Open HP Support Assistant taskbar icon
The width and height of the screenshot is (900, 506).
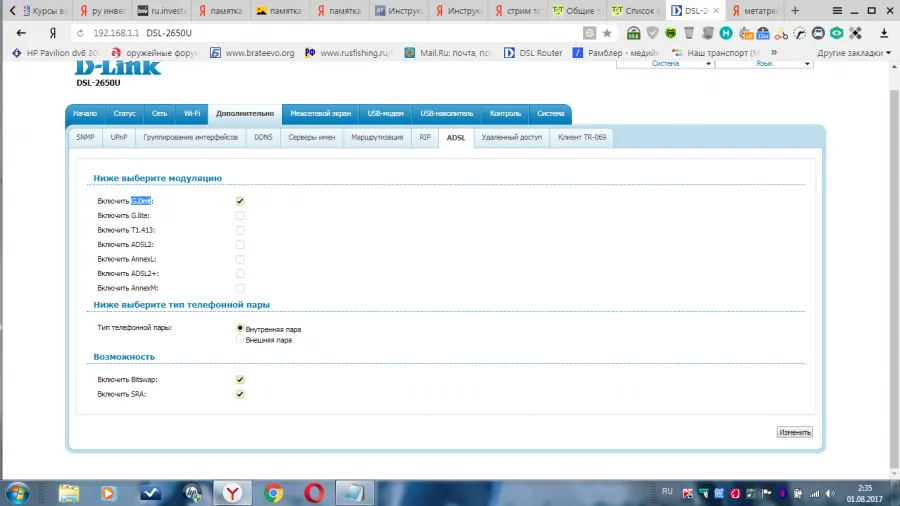point(192,493)
